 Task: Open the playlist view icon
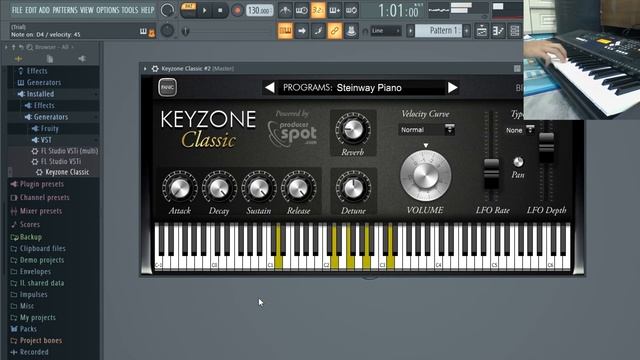pyautogui.click(x=482, y=31)
